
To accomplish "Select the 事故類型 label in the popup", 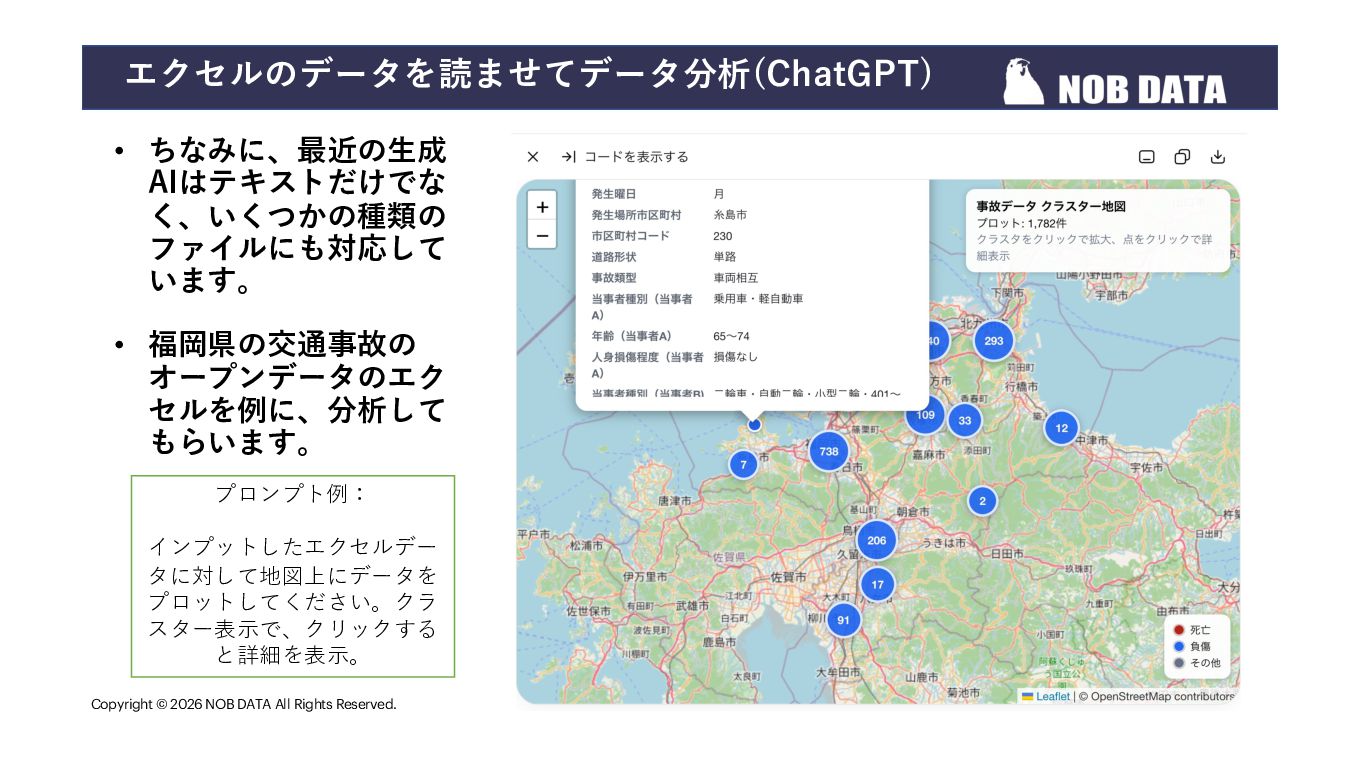I will pos(614,278).
